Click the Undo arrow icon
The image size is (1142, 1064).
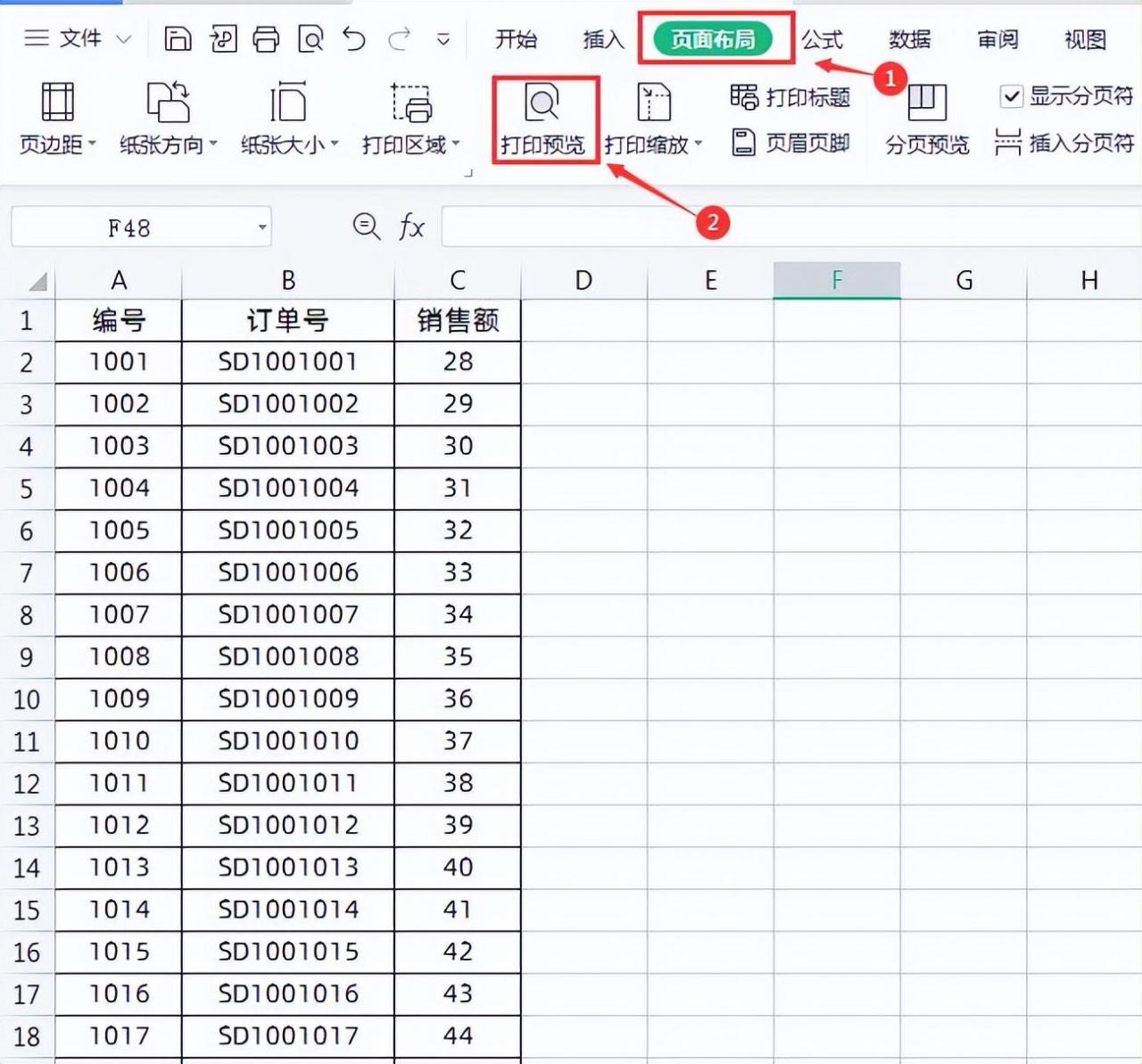click(x=354, y=38)
